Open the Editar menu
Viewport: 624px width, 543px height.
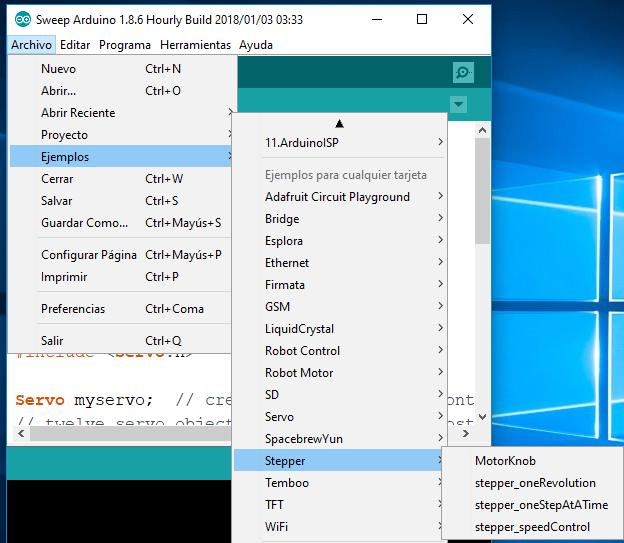[75, 45]
